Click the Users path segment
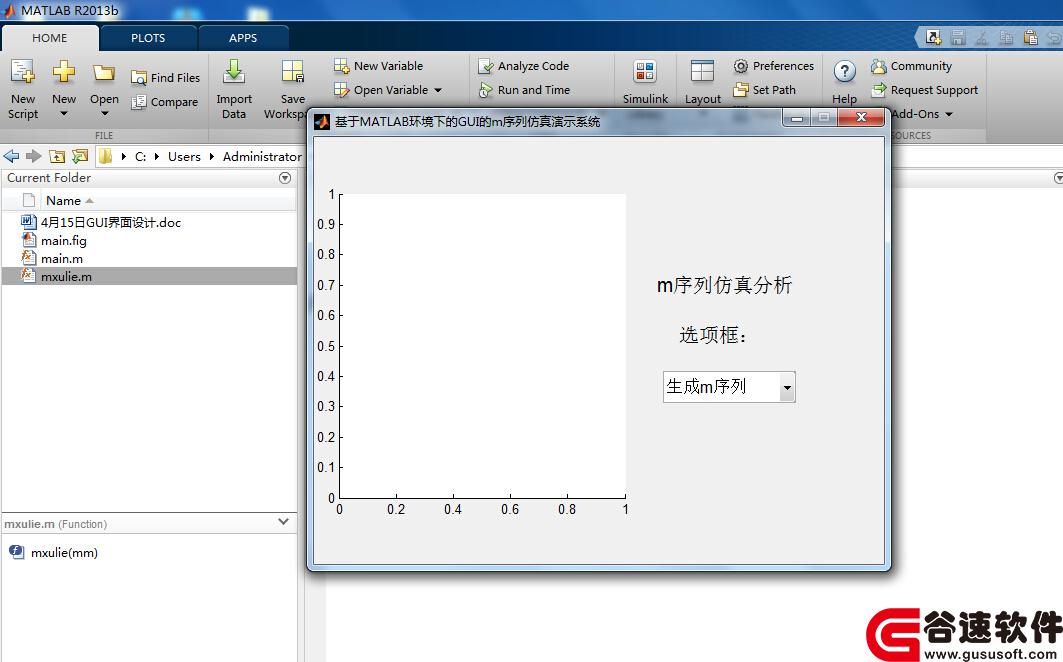1063x662 pixels. point(184,157)
